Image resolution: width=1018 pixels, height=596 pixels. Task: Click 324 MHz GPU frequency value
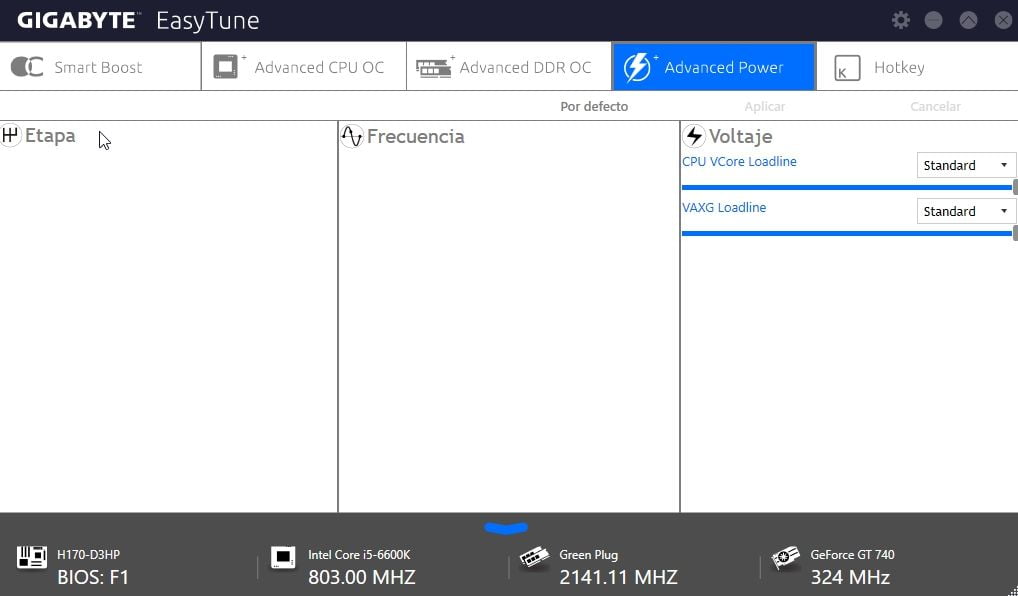(850, 577)
